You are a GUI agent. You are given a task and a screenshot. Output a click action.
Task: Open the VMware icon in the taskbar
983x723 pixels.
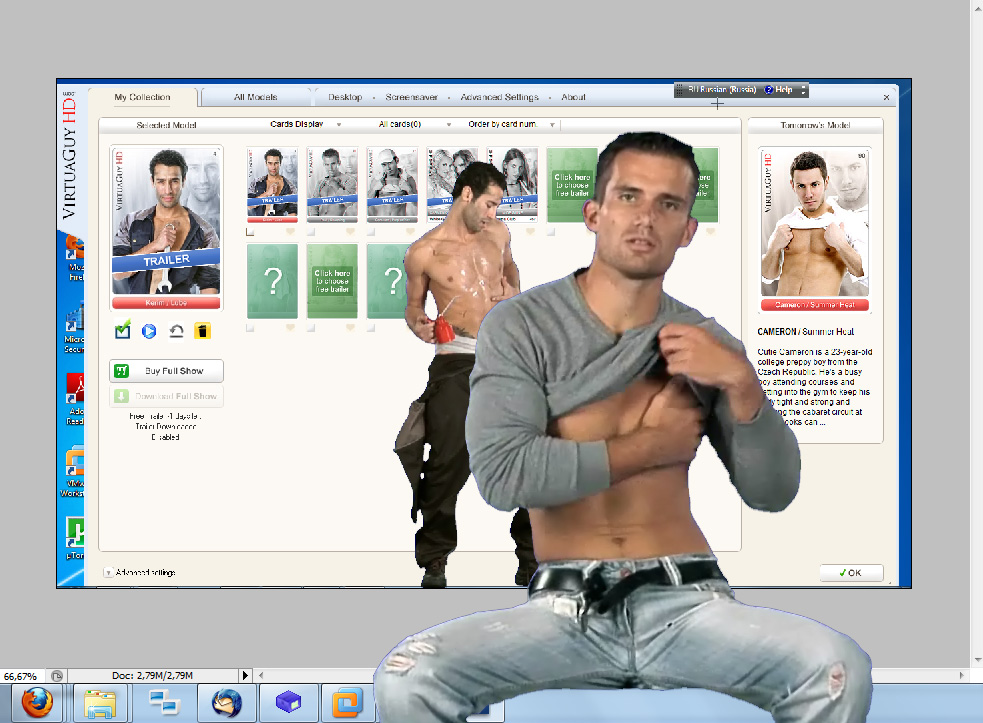pos(347,703)
